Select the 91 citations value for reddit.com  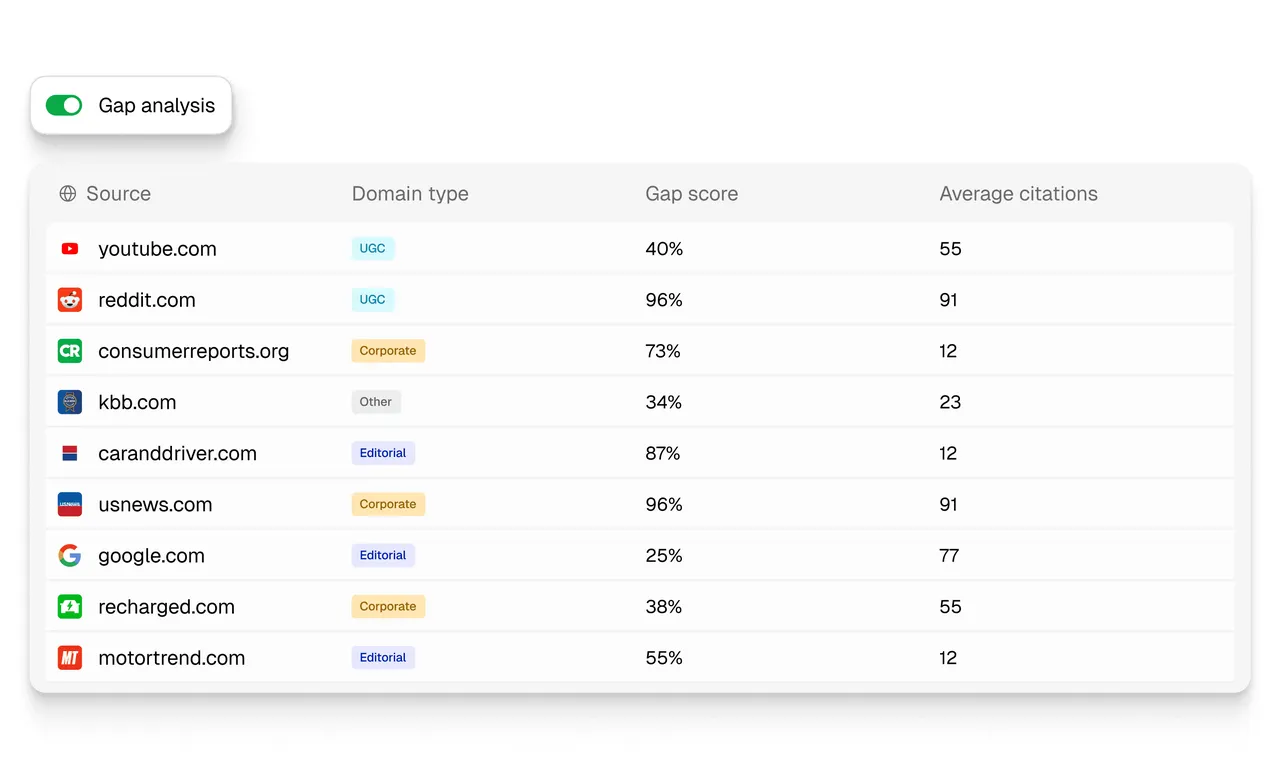(949, 300)
